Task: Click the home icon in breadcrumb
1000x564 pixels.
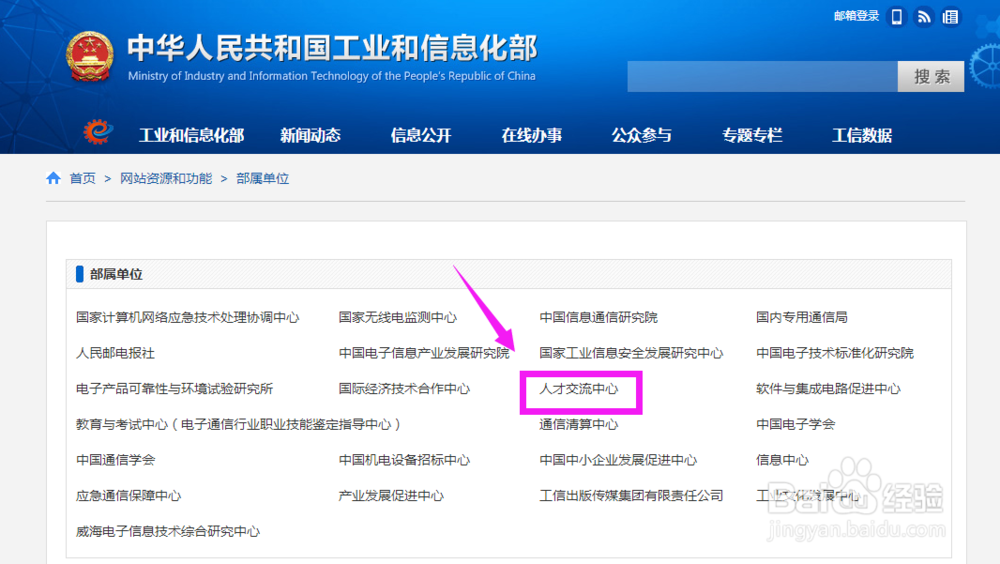Action: click(54, 178)
